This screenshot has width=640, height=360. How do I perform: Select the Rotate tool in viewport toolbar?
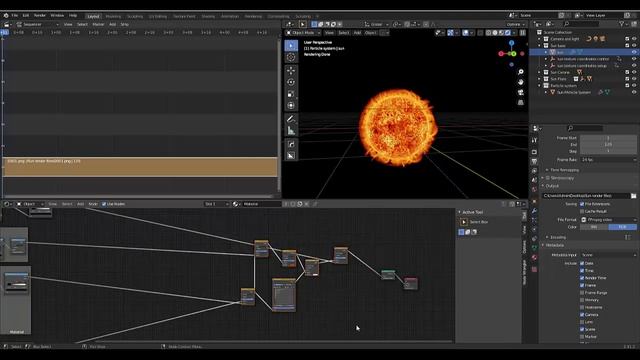point(291,82)
